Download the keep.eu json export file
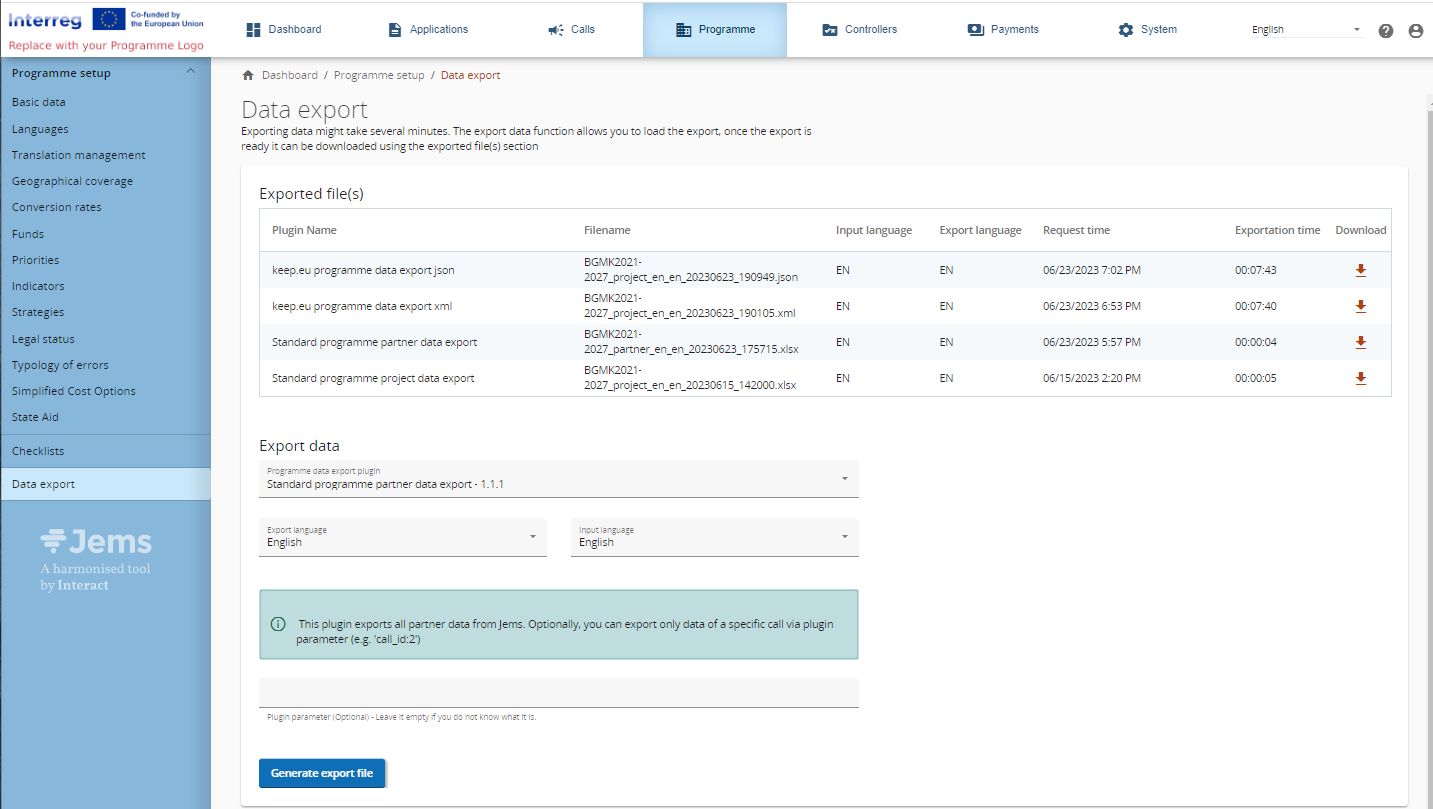Screen dimensions: 1433x809 coord(1360,270)
